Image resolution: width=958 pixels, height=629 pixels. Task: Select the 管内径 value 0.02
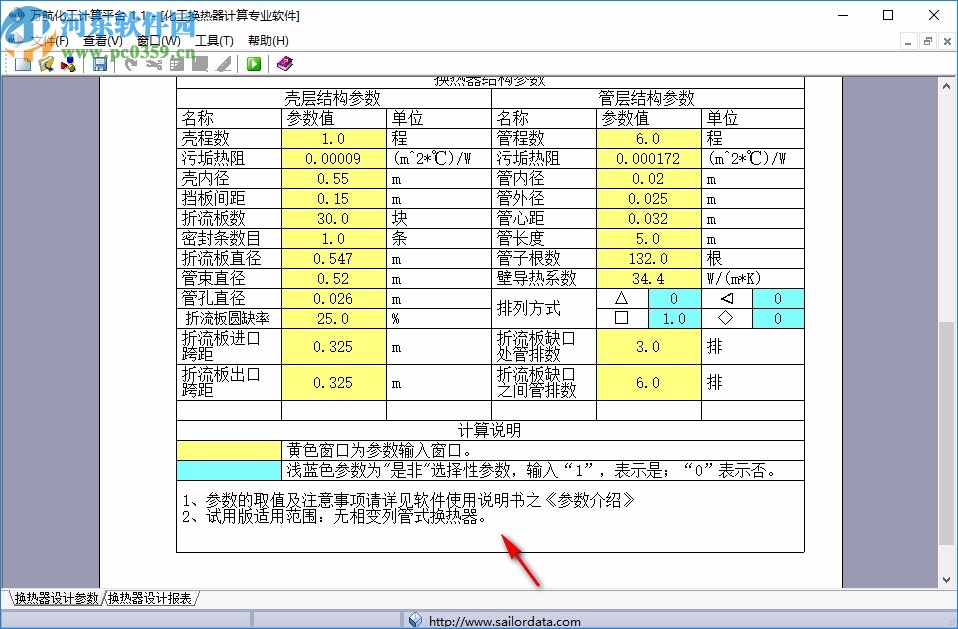[x=649, y=179]
